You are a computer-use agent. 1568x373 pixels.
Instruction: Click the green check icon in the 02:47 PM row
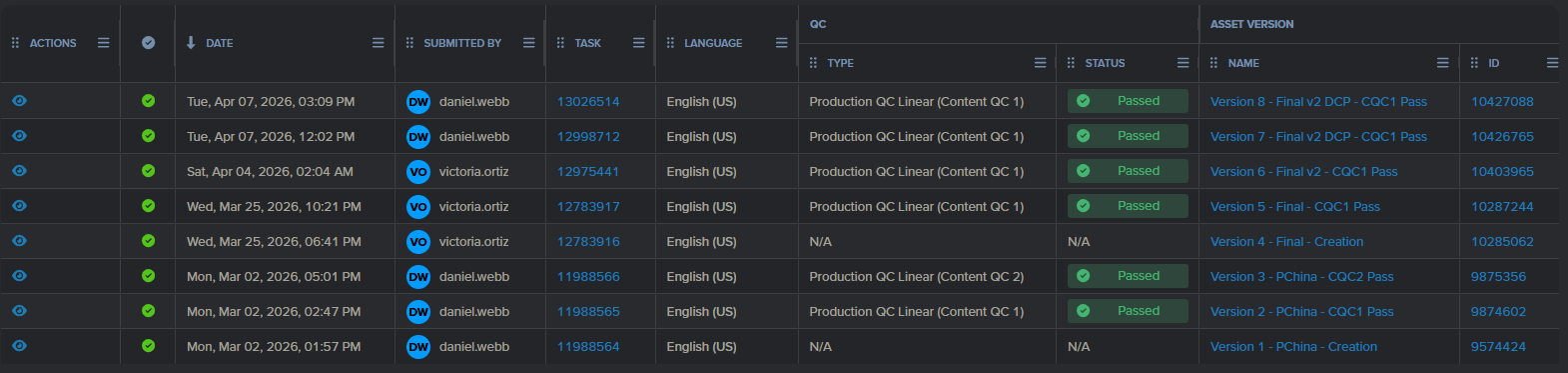tap(148, 311)
